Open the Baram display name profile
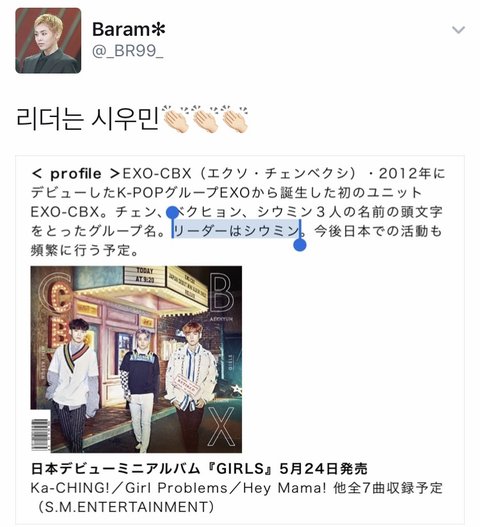Viewport: 480px width, 527px height. click(129, 29)
